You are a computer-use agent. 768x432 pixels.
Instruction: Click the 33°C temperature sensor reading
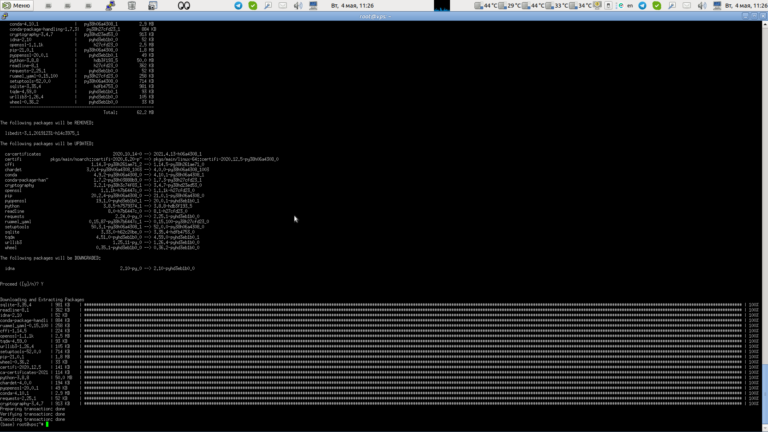(x=560, y=5)
